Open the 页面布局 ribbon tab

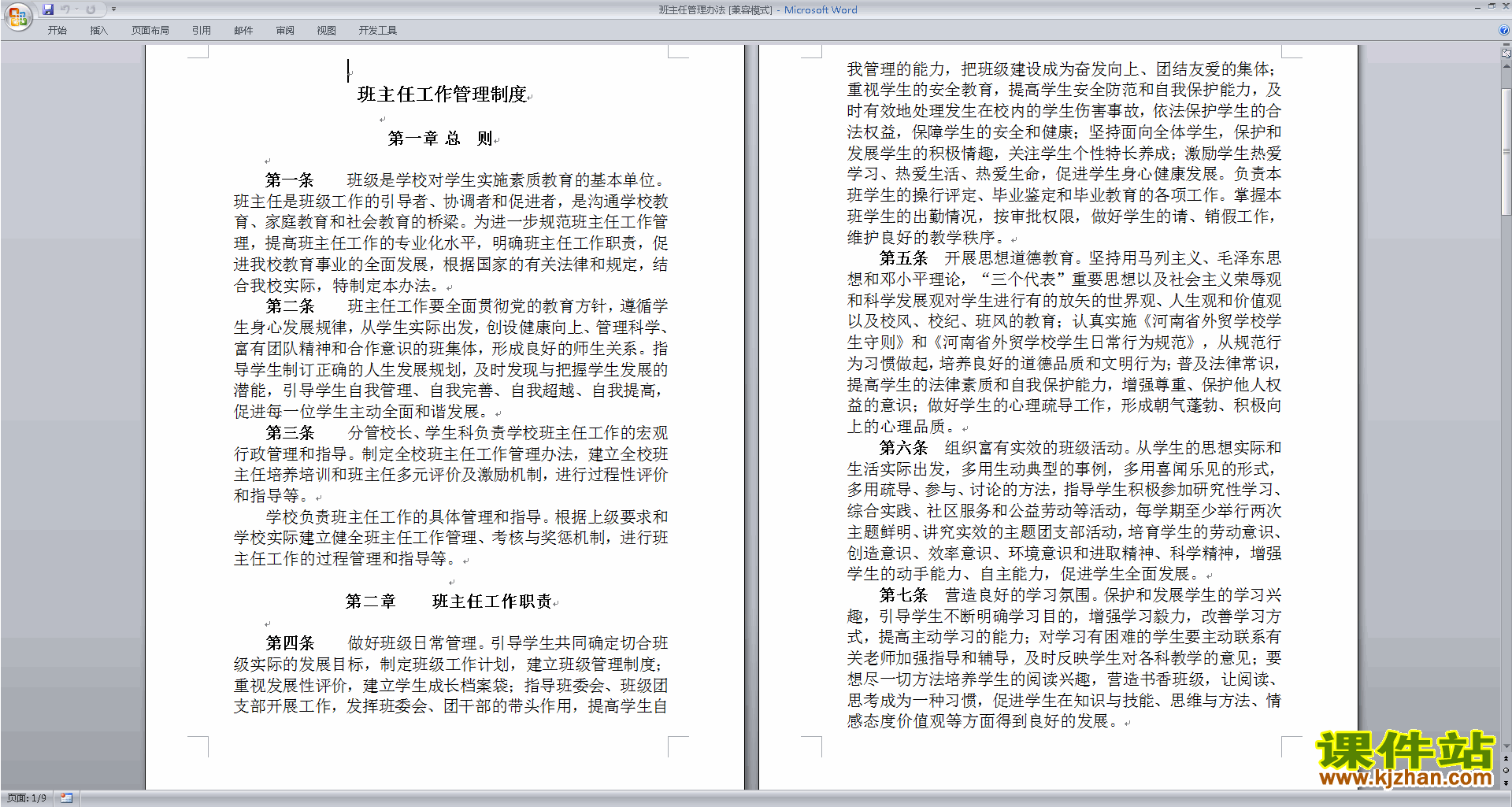point(150,30)
